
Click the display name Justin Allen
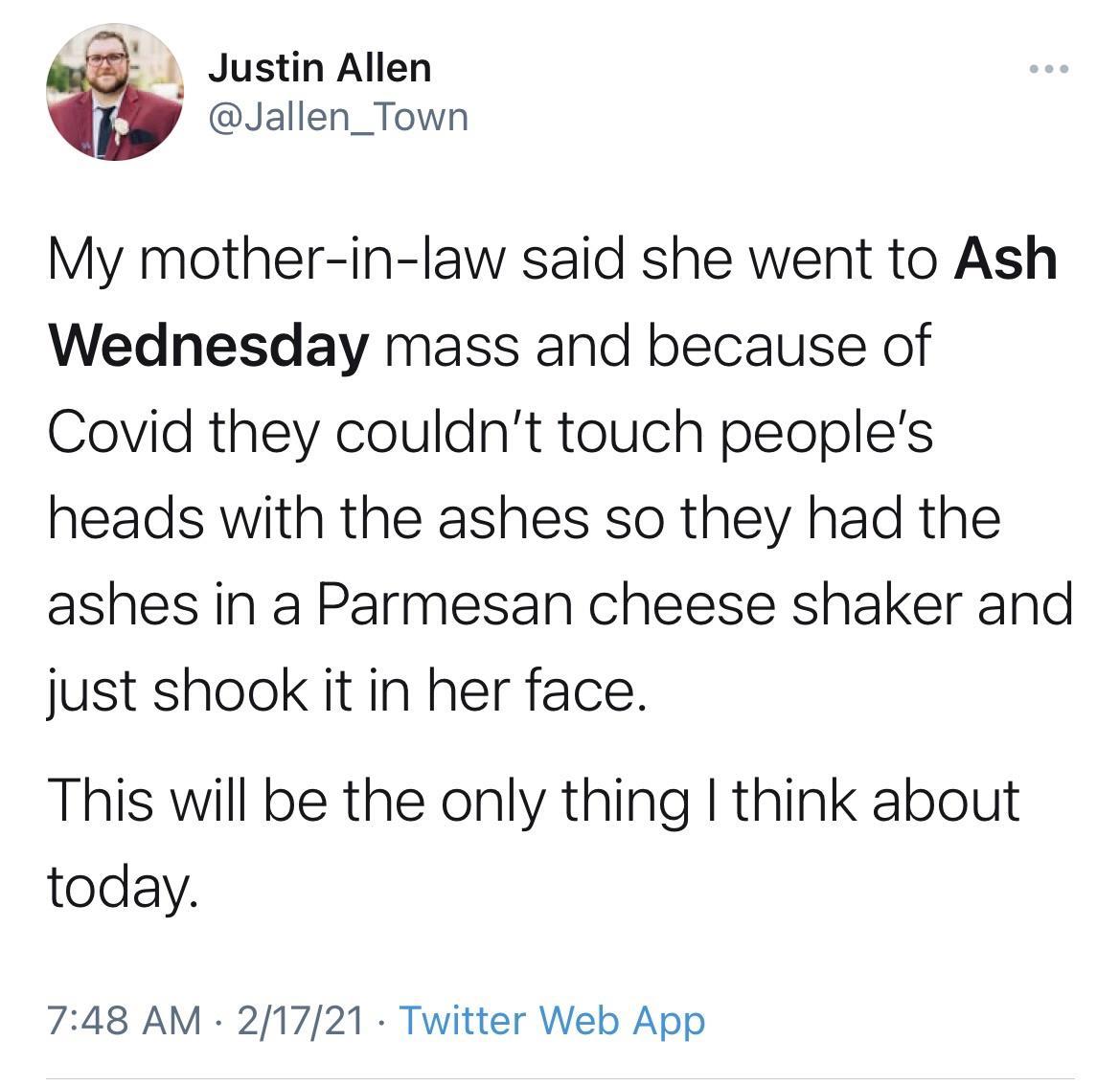(320, 67)
